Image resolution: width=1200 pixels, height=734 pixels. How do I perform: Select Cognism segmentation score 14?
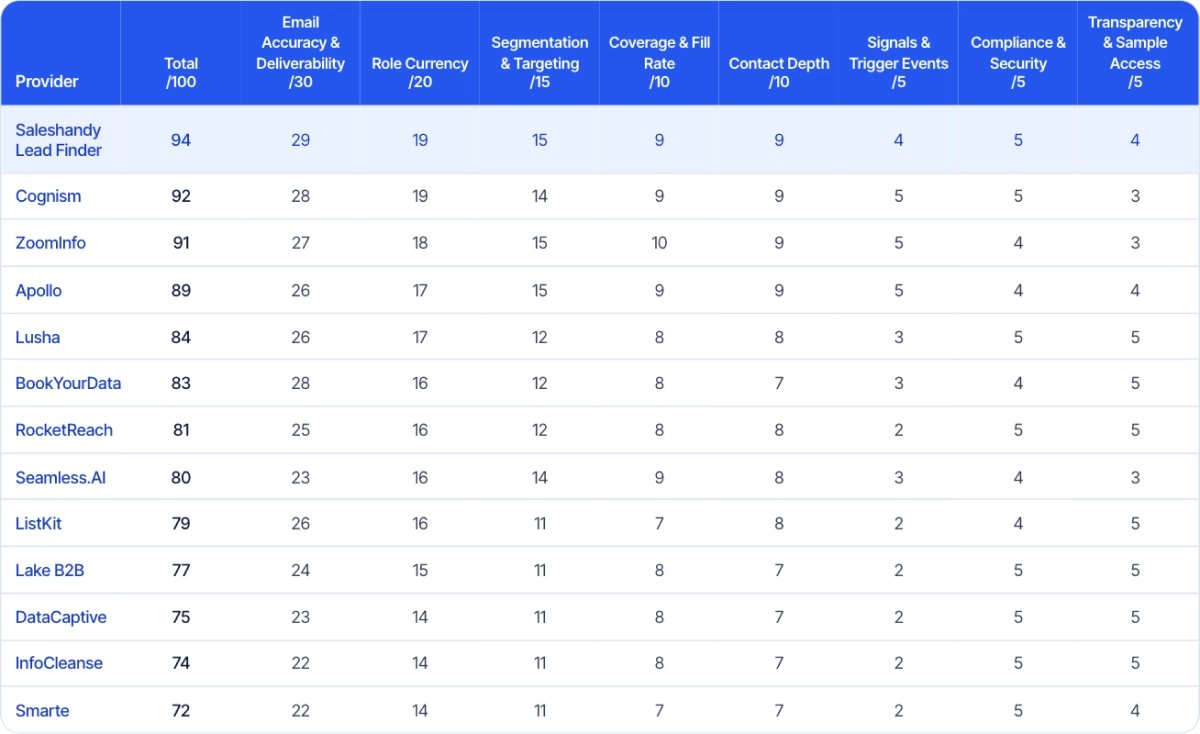540,196
